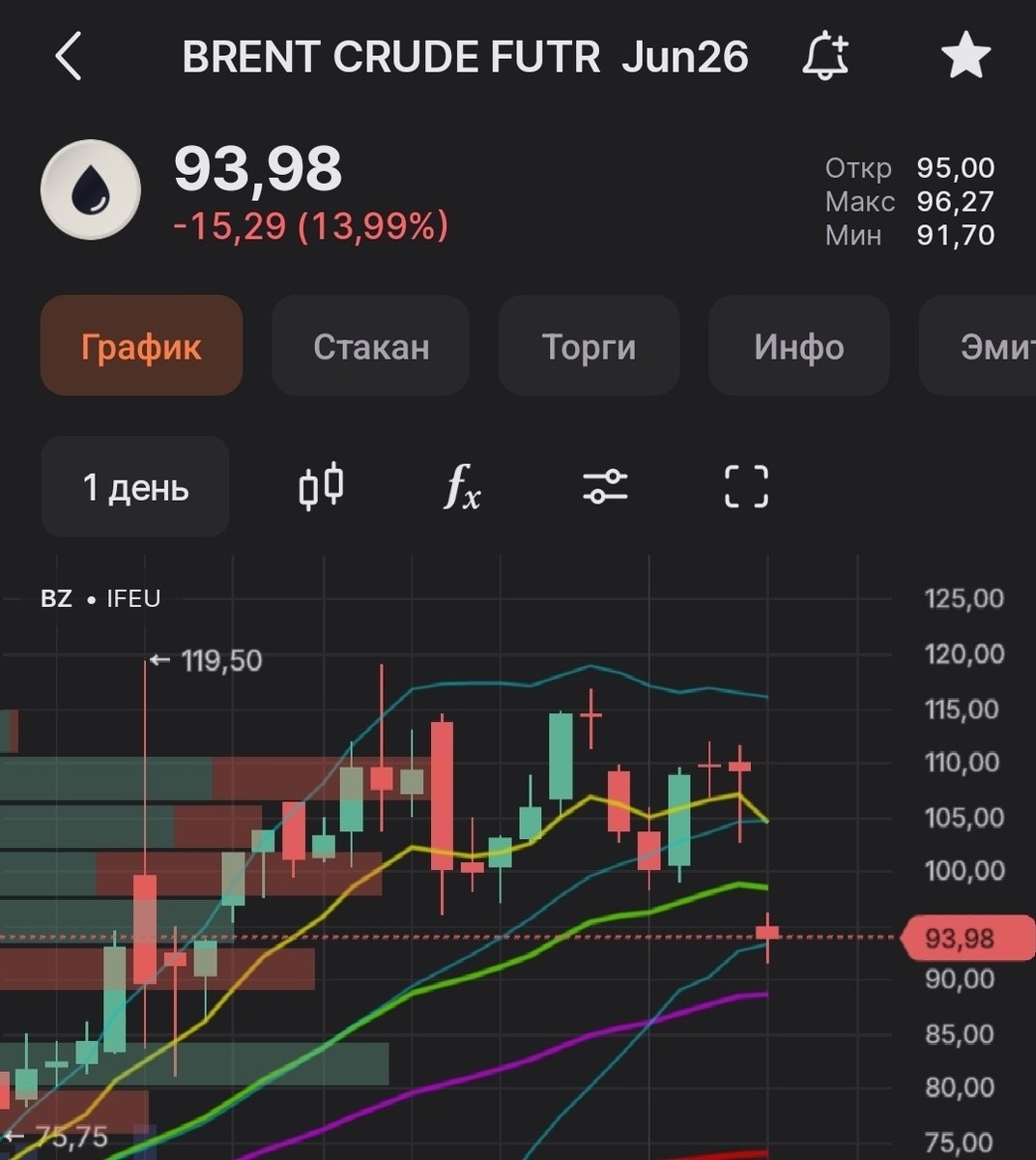Change chart type with candlestick icon
The image size is (1036, 1160).
321,486
